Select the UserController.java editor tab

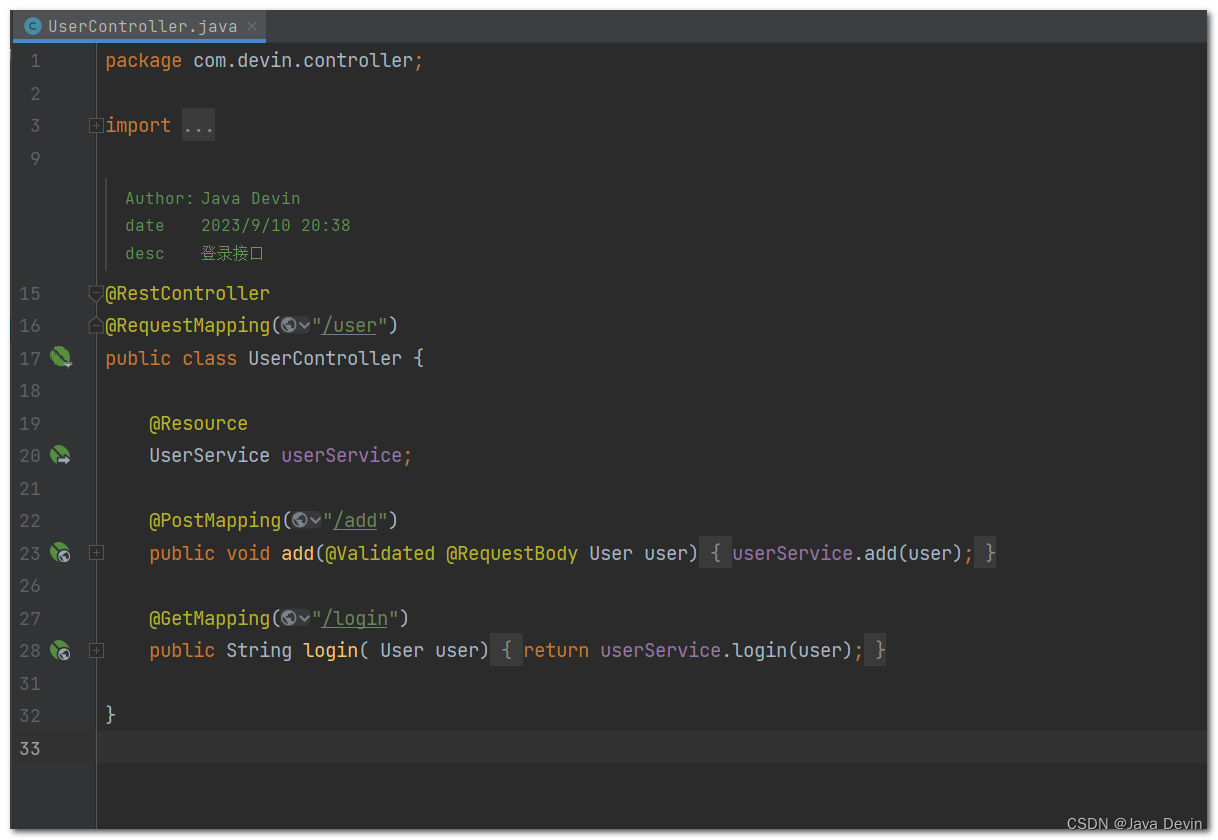(x=139, y=27)
